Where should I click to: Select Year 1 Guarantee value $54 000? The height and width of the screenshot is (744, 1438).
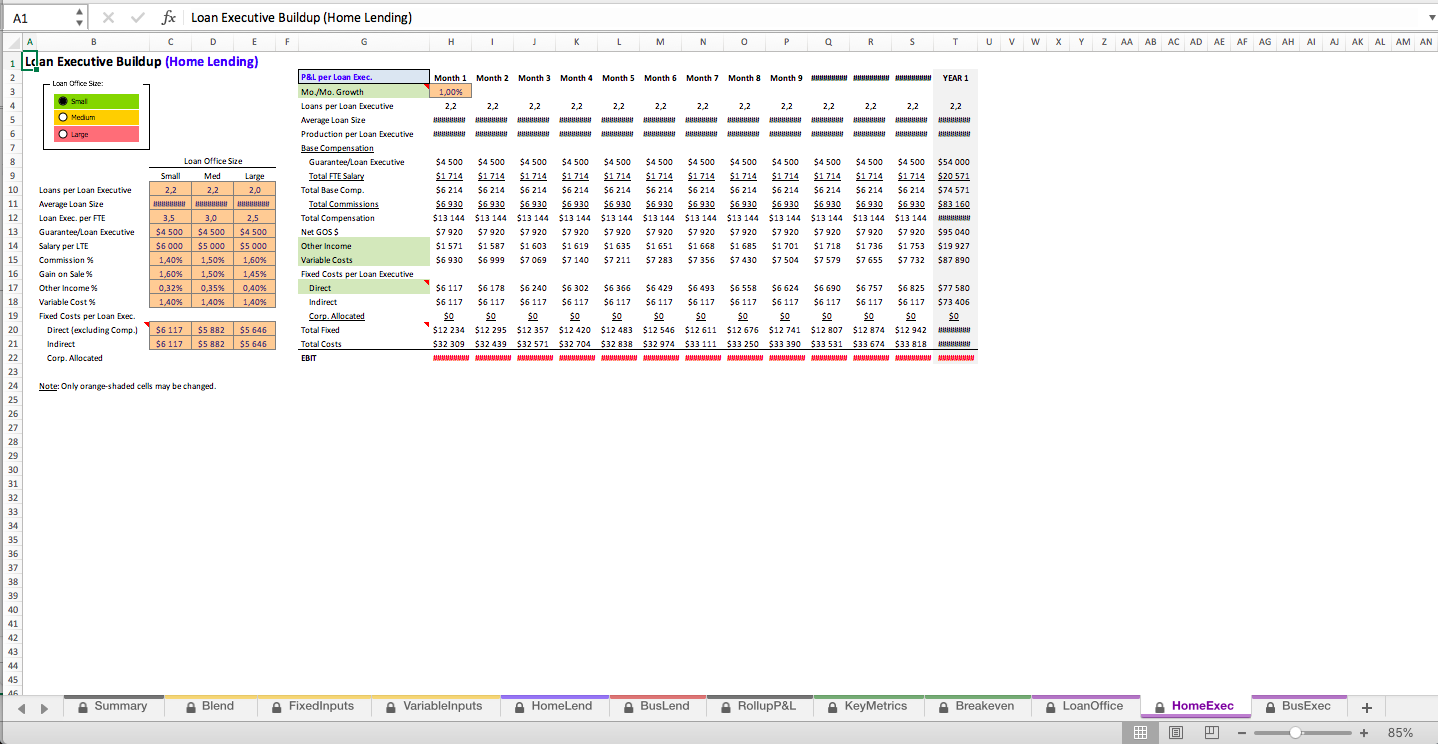point(955,161)
